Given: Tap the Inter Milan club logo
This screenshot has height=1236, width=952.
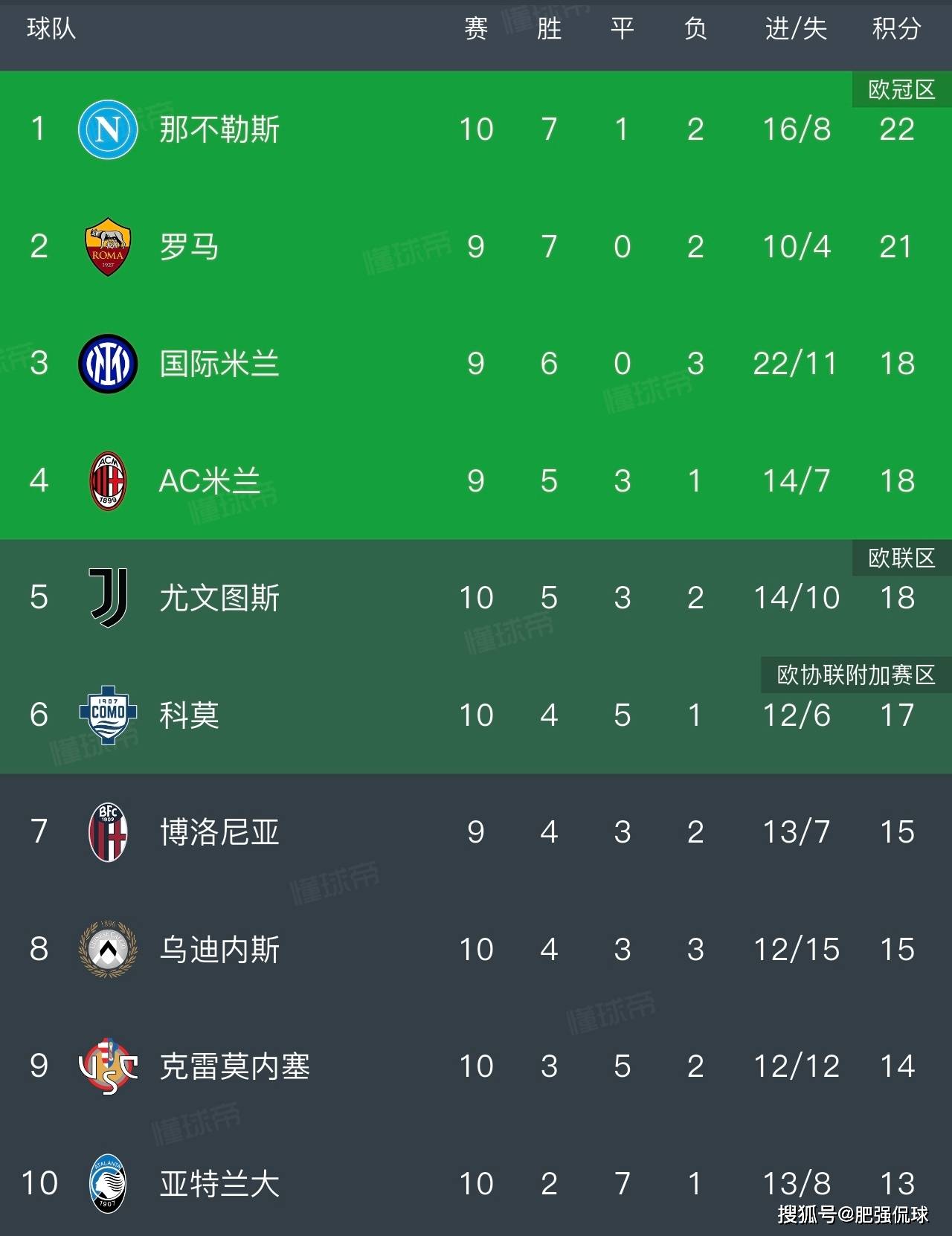Looking at the screenshot, I should point(108,364).
